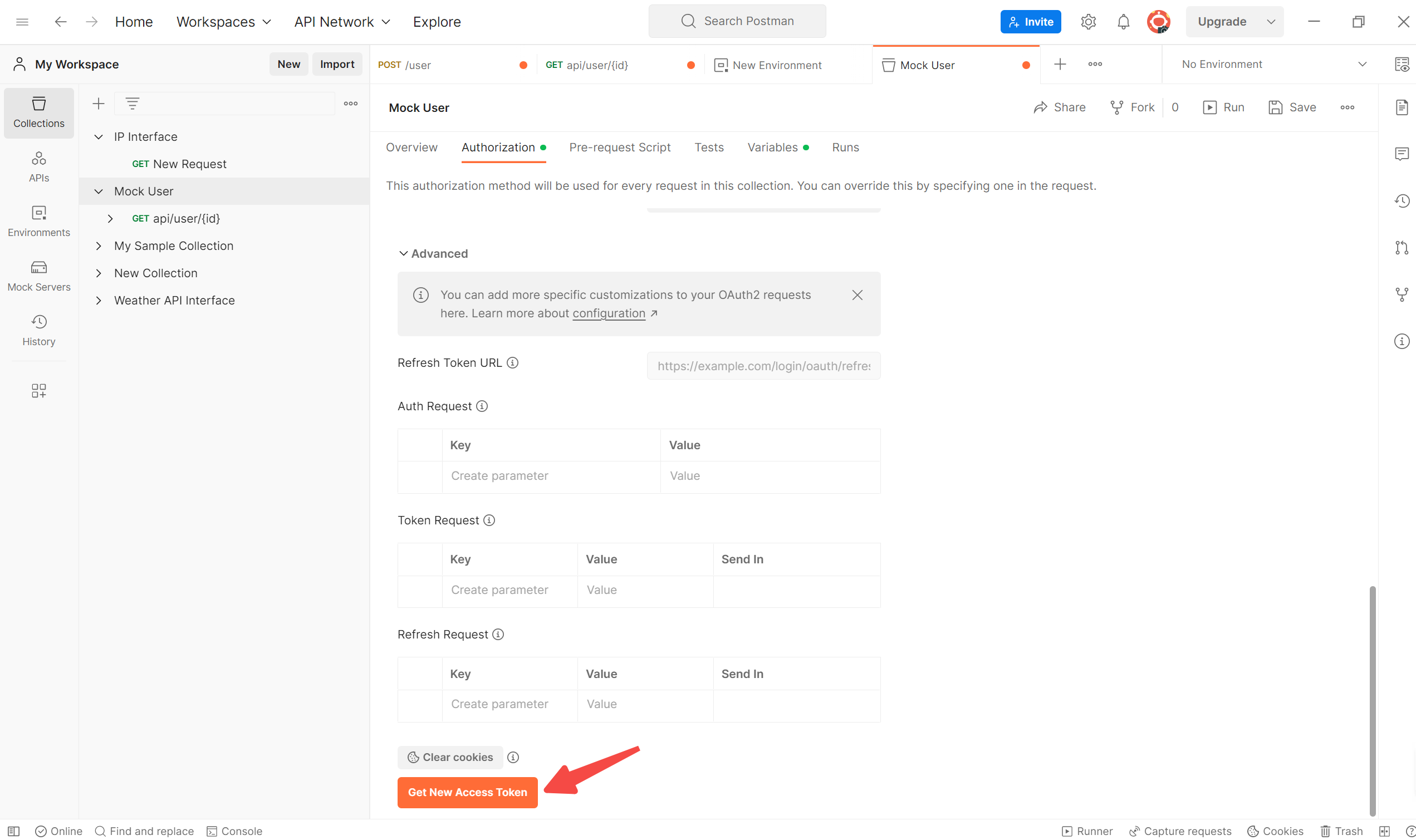Dismiss the OAuth2 configuration info banner
This screenshot has width=1416, height=840.
tap(856, 294)
